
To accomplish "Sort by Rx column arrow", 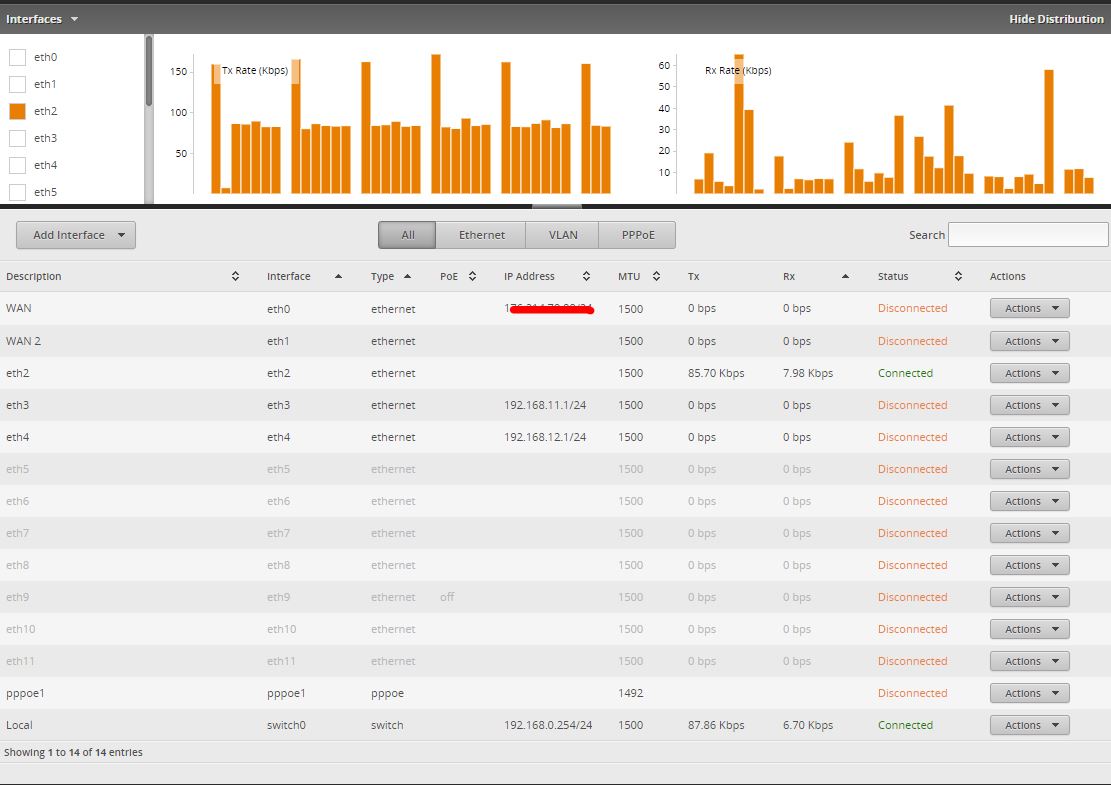I will [845, 276].
